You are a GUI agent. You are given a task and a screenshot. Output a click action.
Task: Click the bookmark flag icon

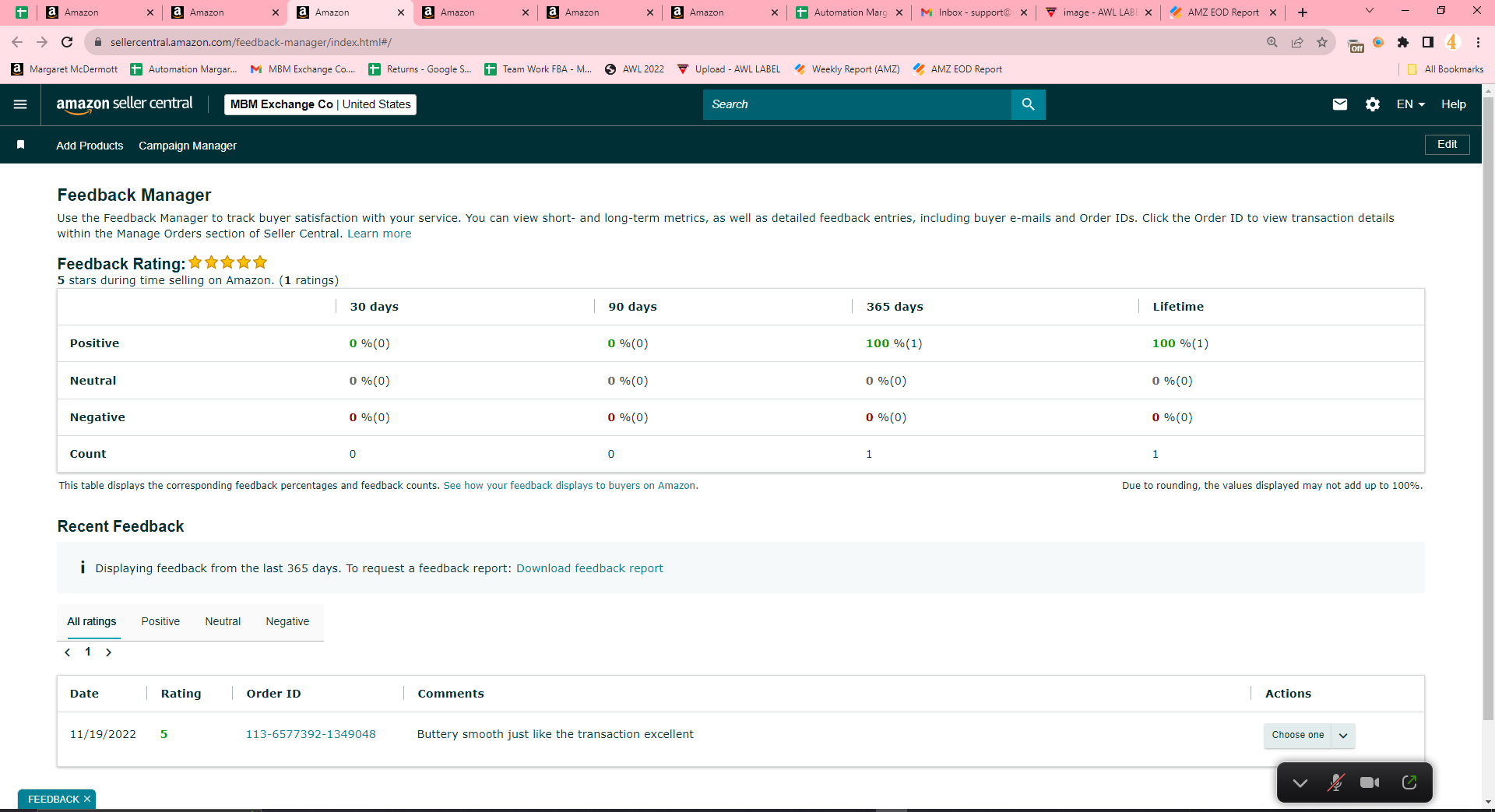(x=21, y=145)
